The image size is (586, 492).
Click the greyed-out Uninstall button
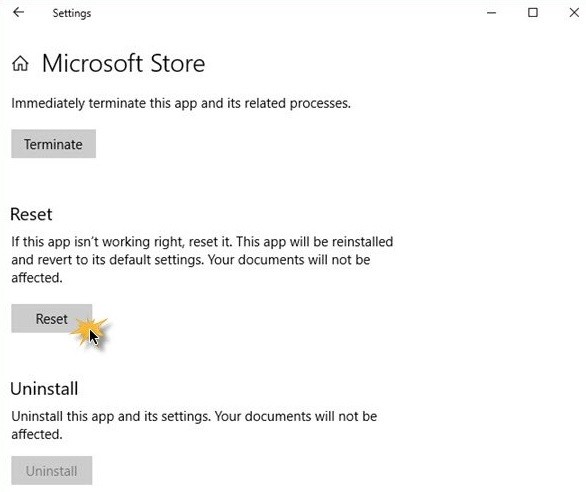[x=52, y=470]
